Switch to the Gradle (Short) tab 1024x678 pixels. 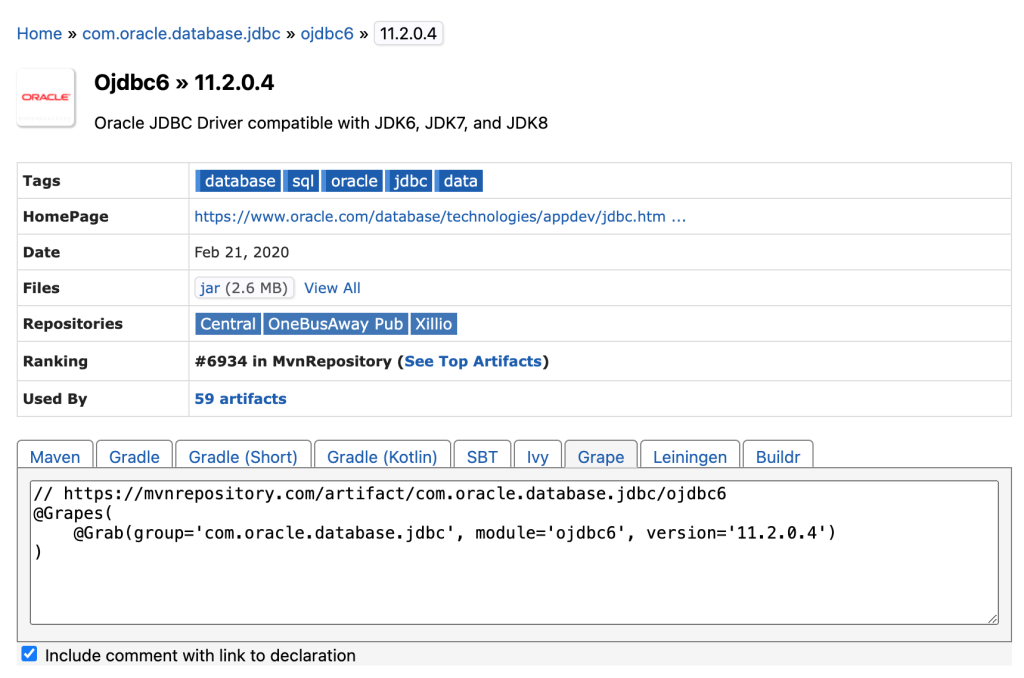(x=243, y=455)
